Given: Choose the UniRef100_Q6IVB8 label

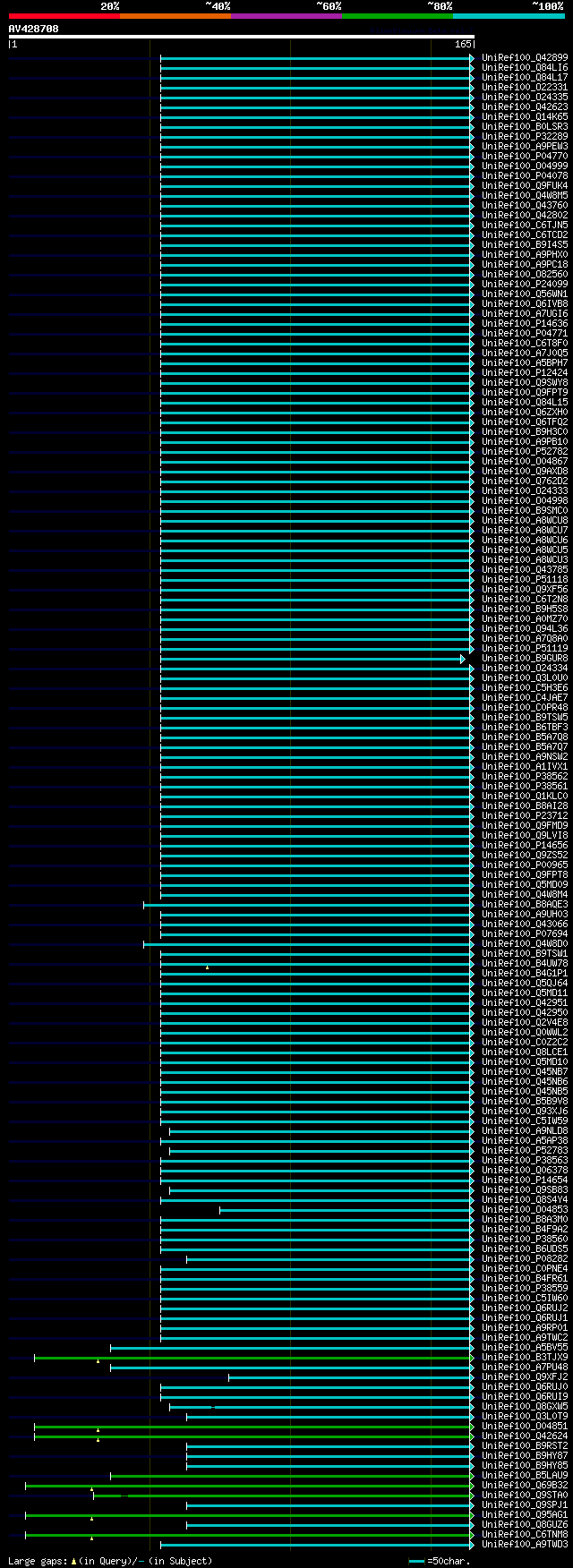Looking at the screenshot, I should click(525, 304).
